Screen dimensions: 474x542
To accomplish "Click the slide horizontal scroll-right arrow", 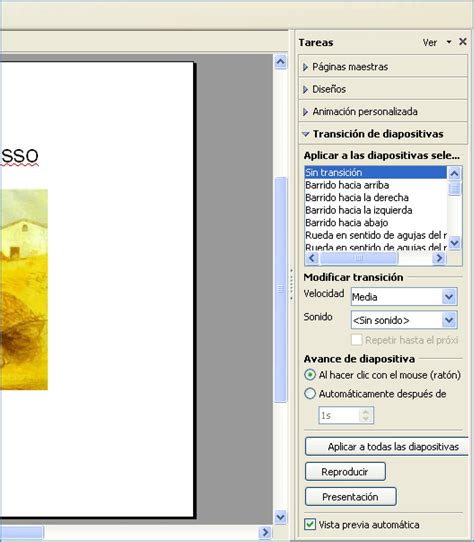I will 265,532.
